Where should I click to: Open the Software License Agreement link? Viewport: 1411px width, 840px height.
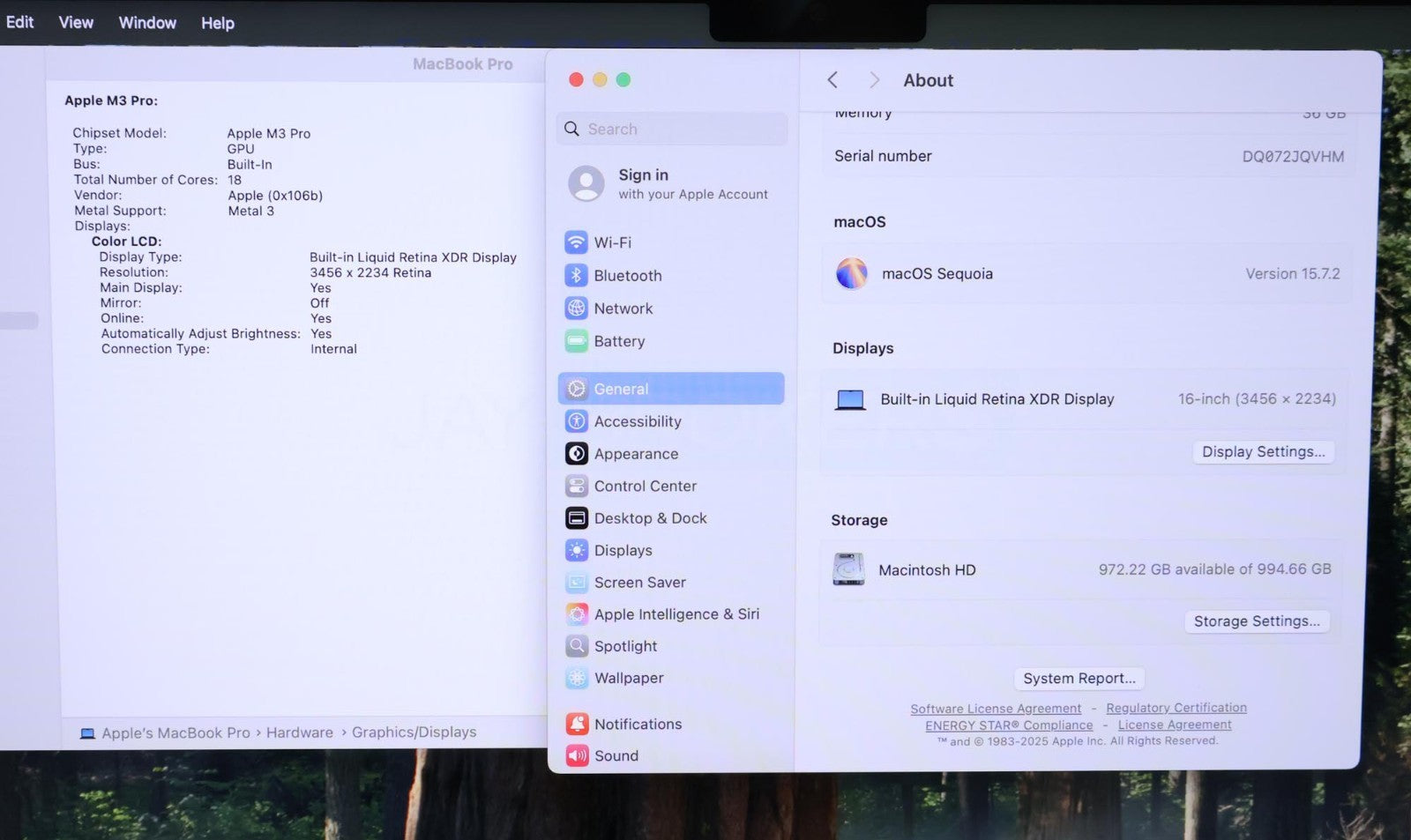pyautogui.click(x=996, y=709)
